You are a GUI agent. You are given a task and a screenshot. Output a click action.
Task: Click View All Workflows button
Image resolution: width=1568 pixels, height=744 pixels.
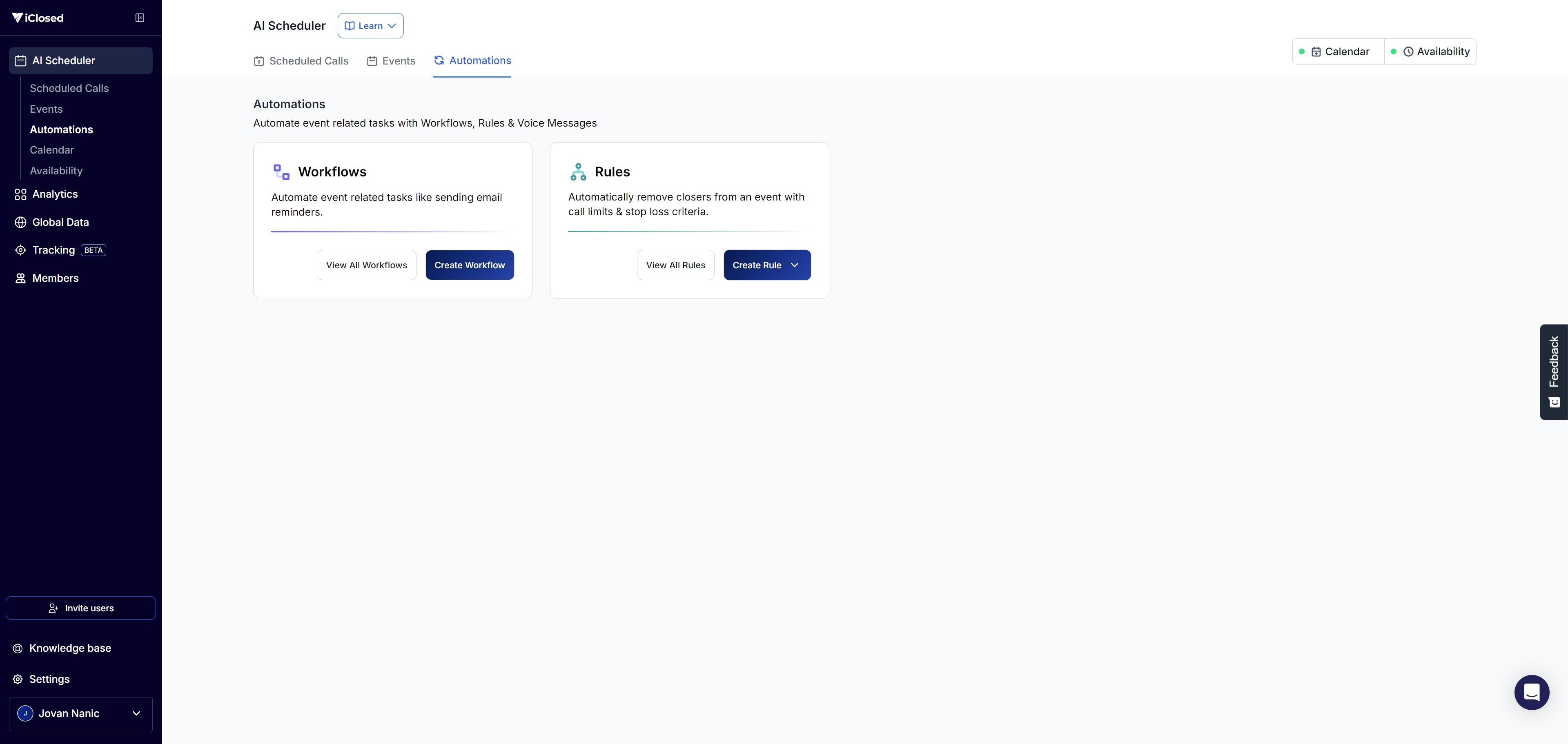366,265
